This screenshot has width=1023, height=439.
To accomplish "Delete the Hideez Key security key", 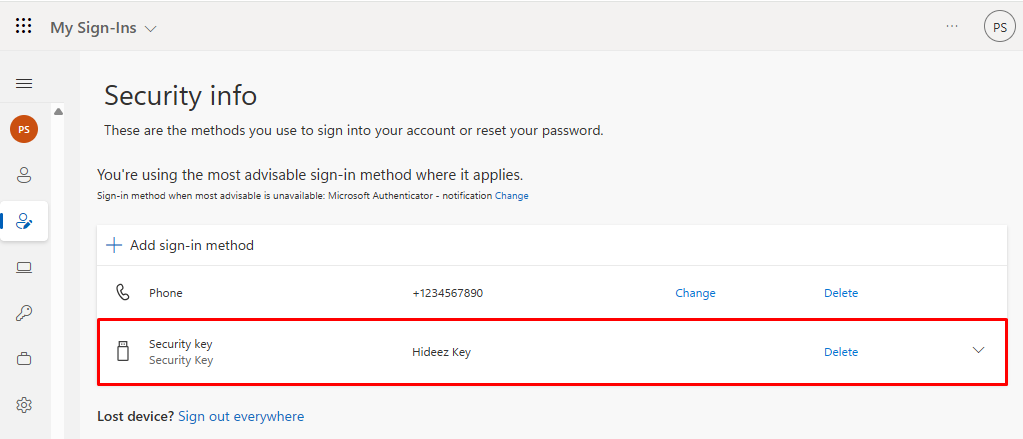I will point(840,352).
